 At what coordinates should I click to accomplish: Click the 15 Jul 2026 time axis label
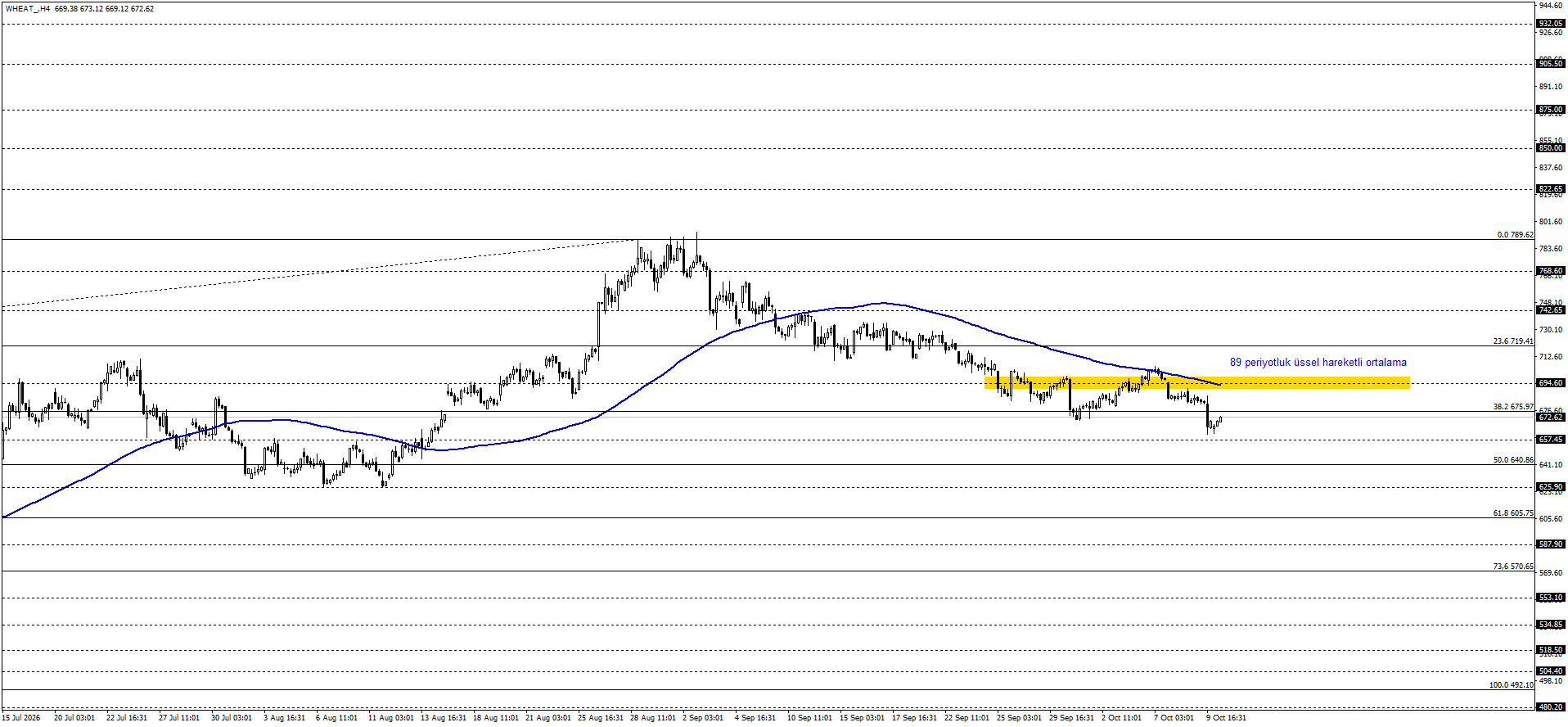click(x=21, y=718)
